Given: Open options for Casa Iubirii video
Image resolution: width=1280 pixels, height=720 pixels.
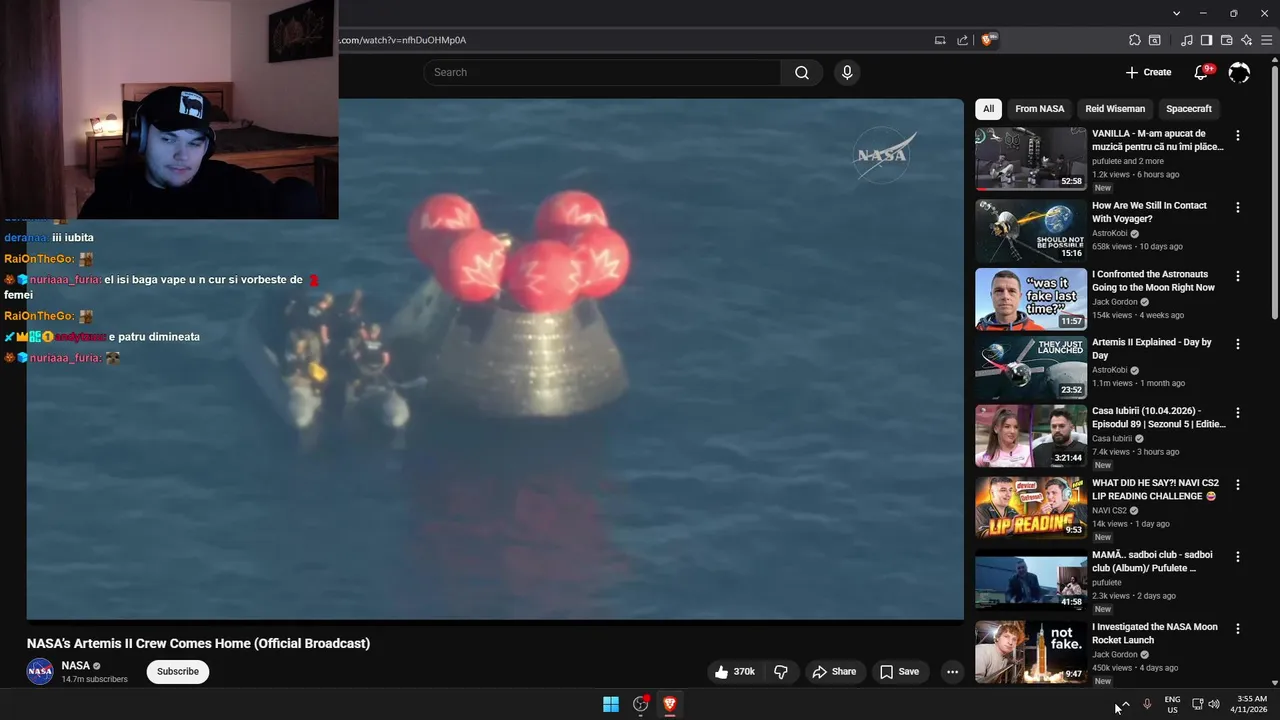Looking at the screenshot, I should pyautogui.click(x=1237, y=412).
